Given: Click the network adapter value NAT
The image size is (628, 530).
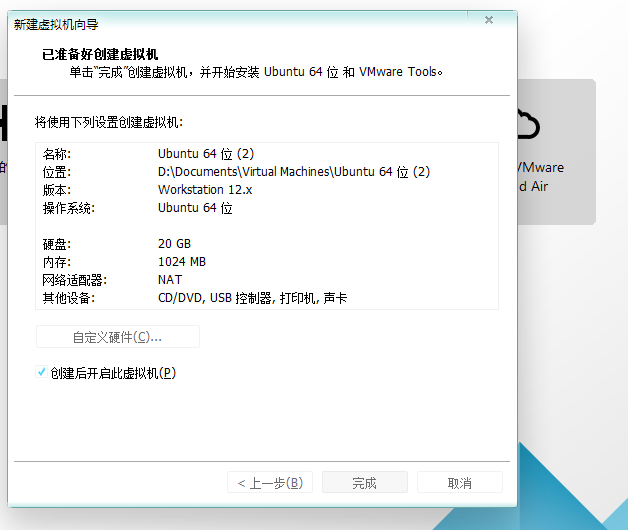Looking at the screenshot, I should coord(170,280).
